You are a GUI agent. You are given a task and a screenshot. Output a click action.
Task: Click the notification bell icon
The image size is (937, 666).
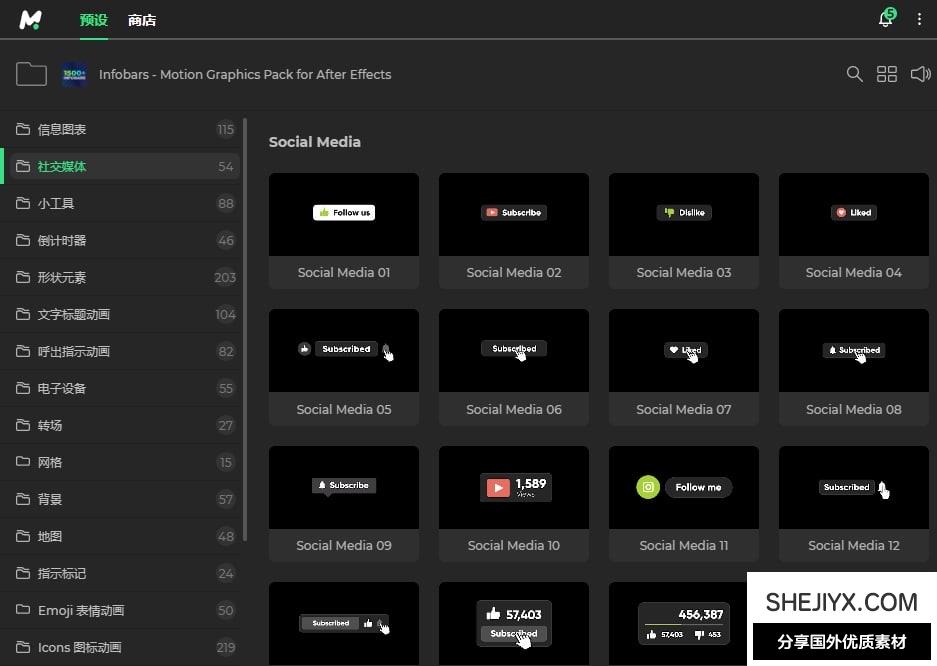point(885,19)
